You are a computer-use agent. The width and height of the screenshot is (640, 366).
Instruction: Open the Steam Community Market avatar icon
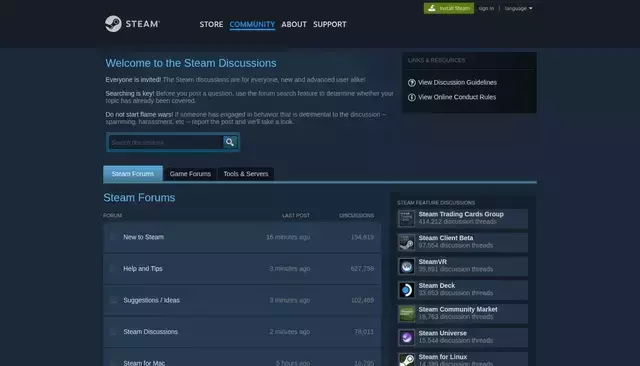click(x=406, y=313)
